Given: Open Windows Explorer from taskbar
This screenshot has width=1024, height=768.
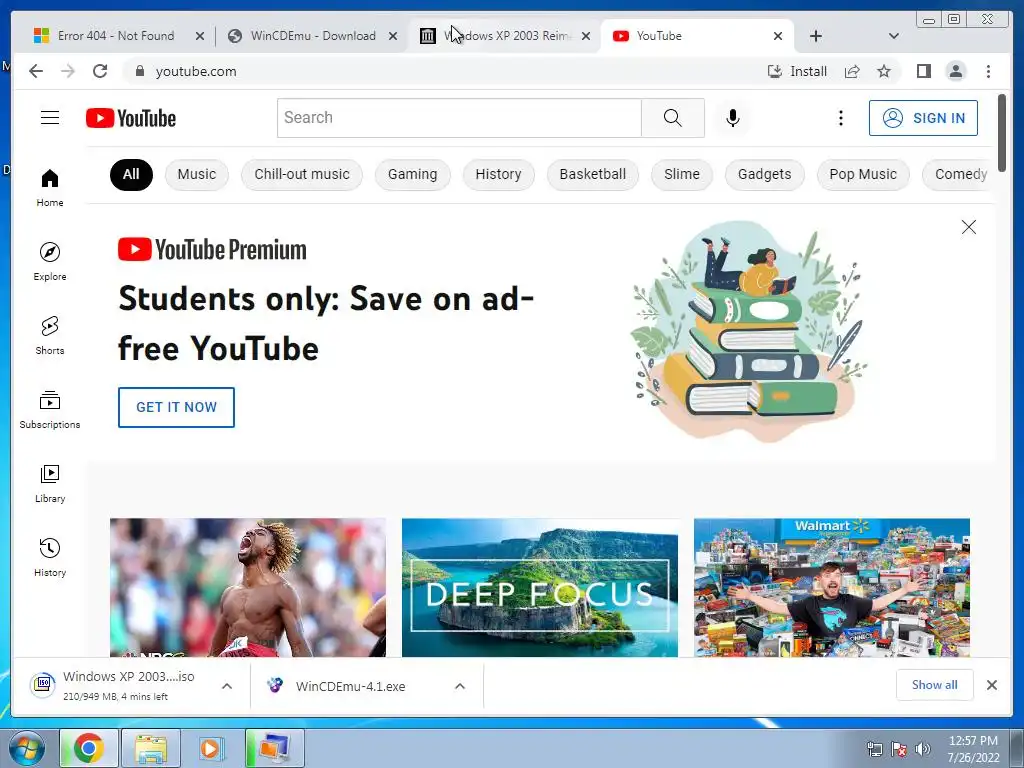Looking at the screenshot, I should [151, 748].
